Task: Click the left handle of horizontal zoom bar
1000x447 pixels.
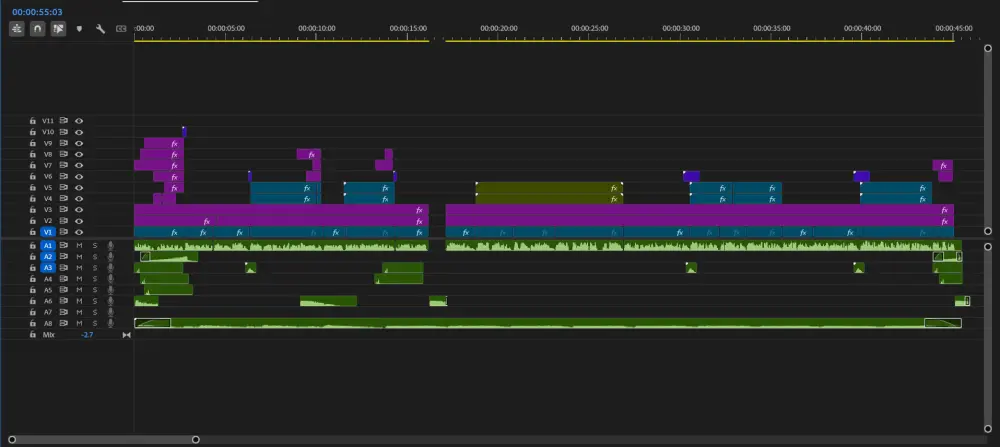Action: pos(11,439)
